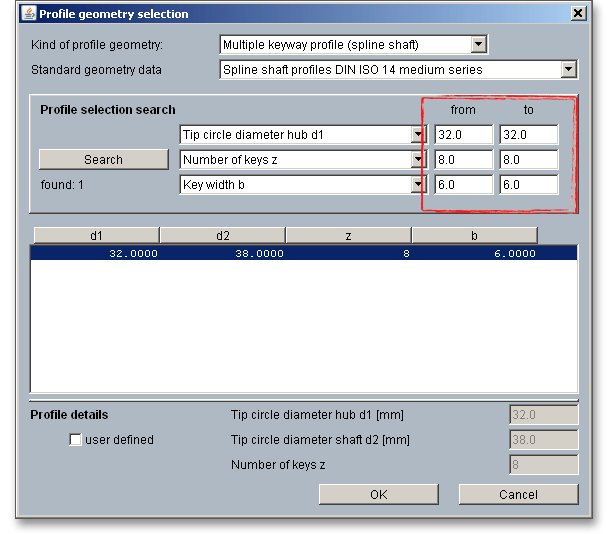Open the Tip circle diameter hub d1 dropdown

pos(418,135)
